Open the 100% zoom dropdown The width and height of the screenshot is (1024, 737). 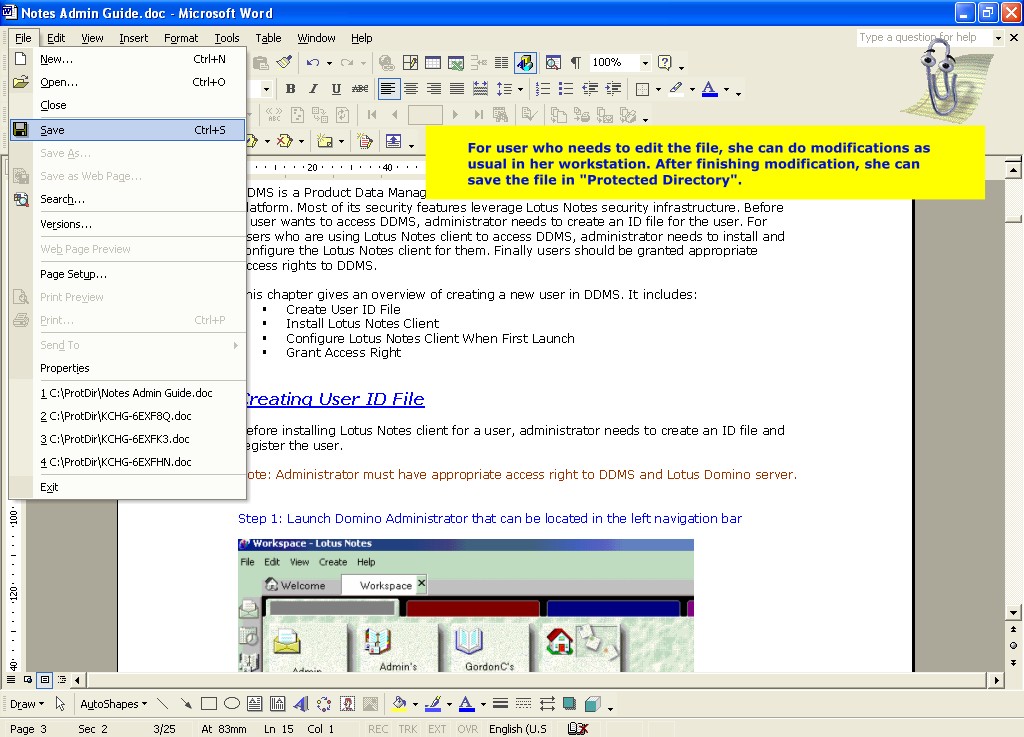(x=645, y=63)
